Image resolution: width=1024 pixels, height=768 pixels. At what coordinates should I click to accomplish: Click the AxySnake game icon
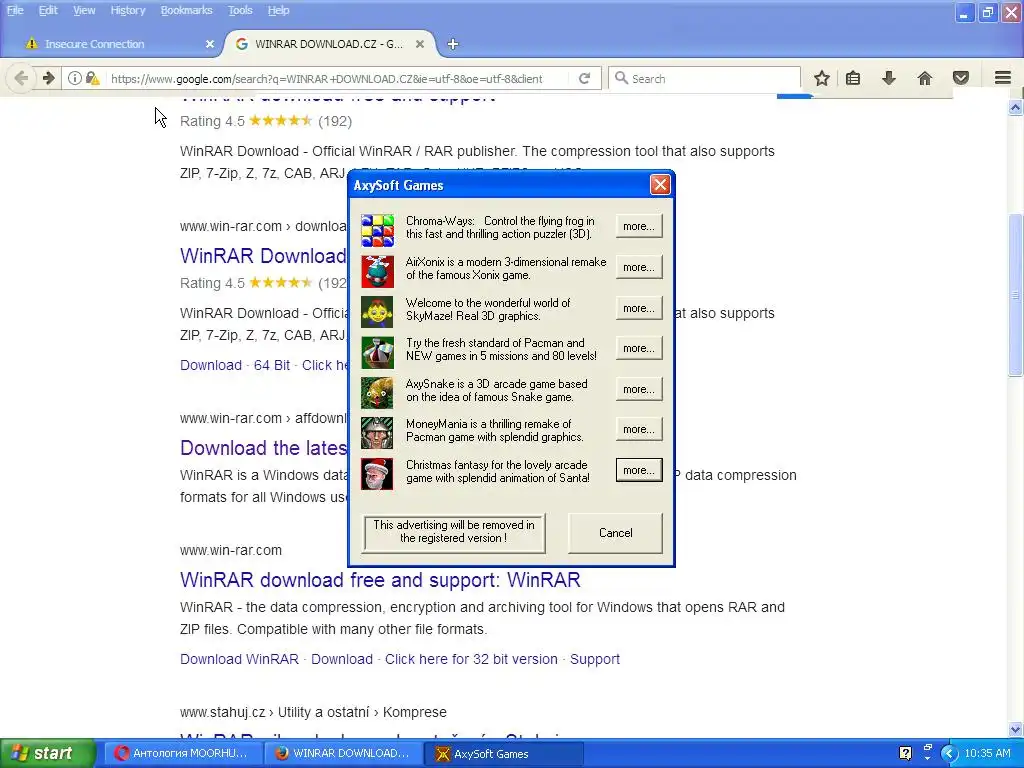click(x=377, y=392)
